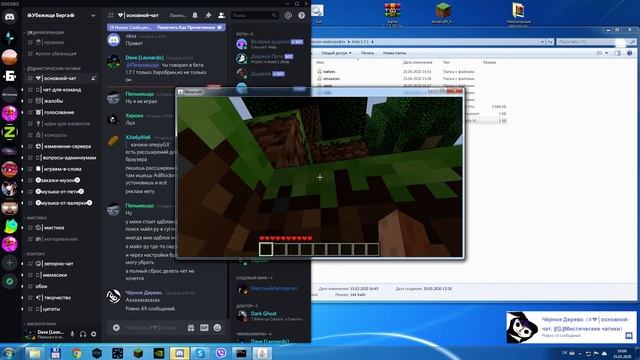Open Discord help question mark icon
This screenshot has width=640, height=360.
[302, 15]
